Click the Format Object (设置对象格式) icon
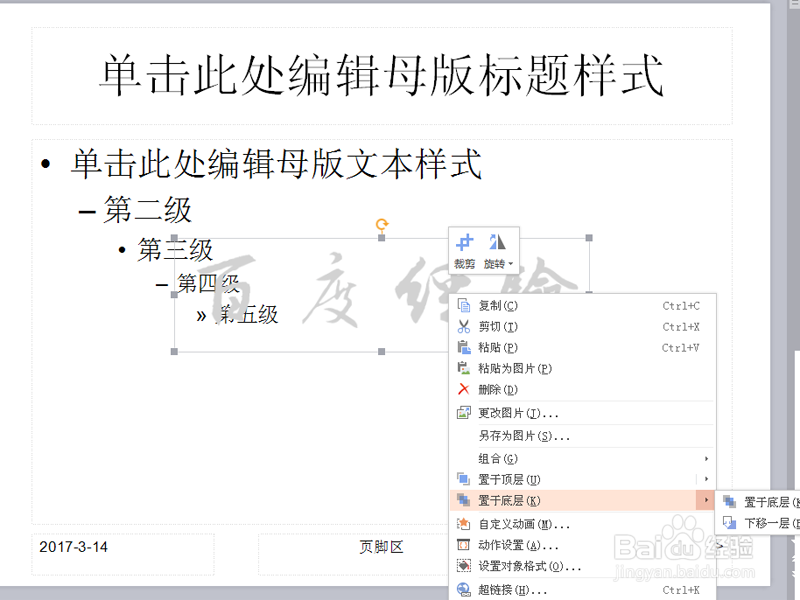The width and height of the screenshot is (800, 600). (462, 565)
